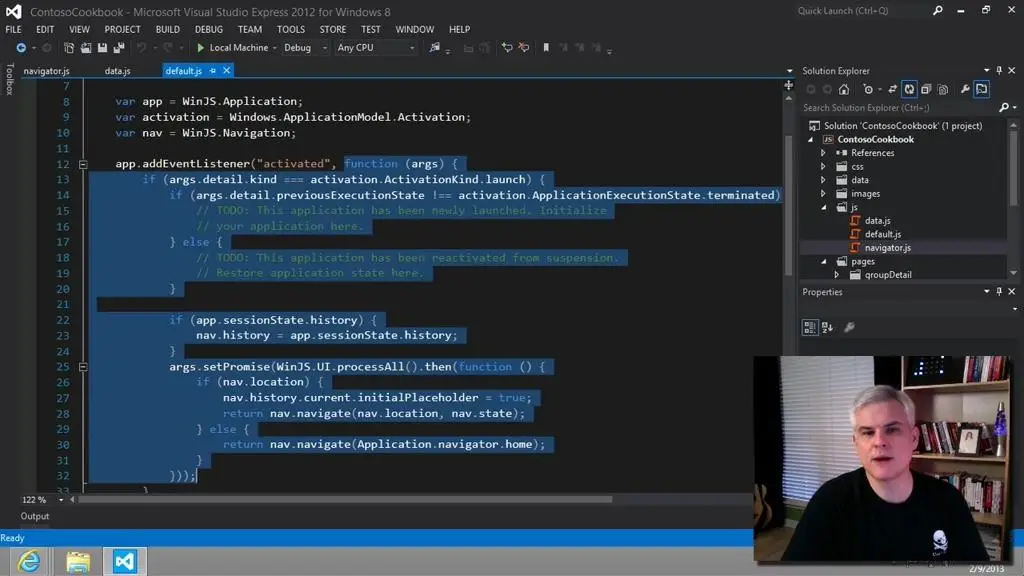The height and width of the screenshot is (576, 1024).
Task: Click the Collapse All icon in Solution Explorer
Action: [x=926, y=89]
